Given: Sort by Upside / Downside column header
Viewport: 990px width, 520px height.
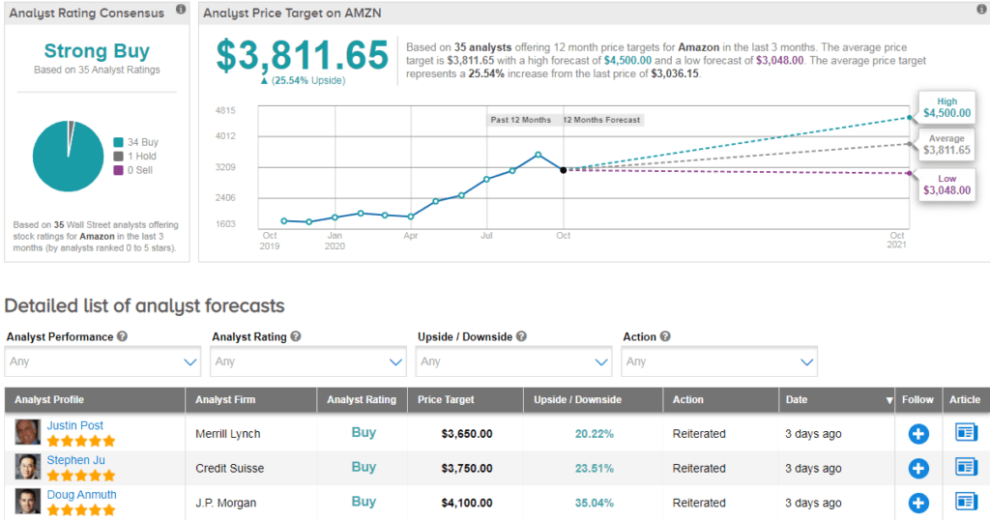Looking at the screenshot, I should pos(578,399).
